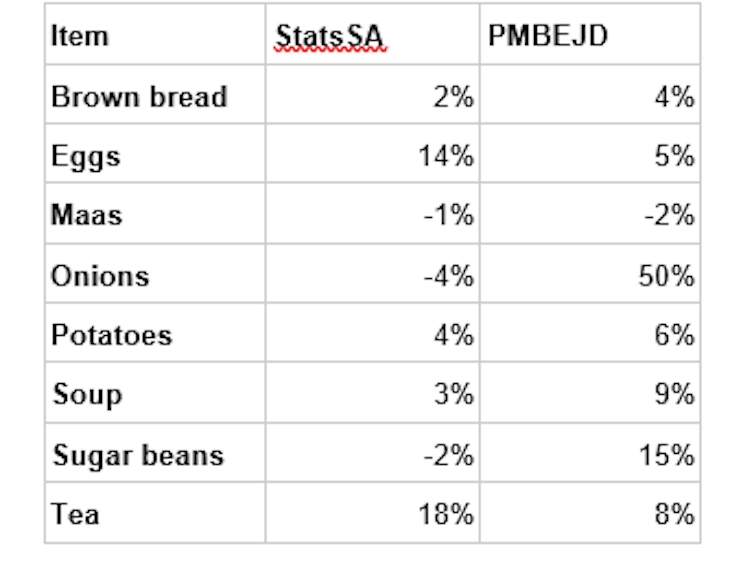Select the Onions cell
The image size is (754, 566).
(100, 275)
